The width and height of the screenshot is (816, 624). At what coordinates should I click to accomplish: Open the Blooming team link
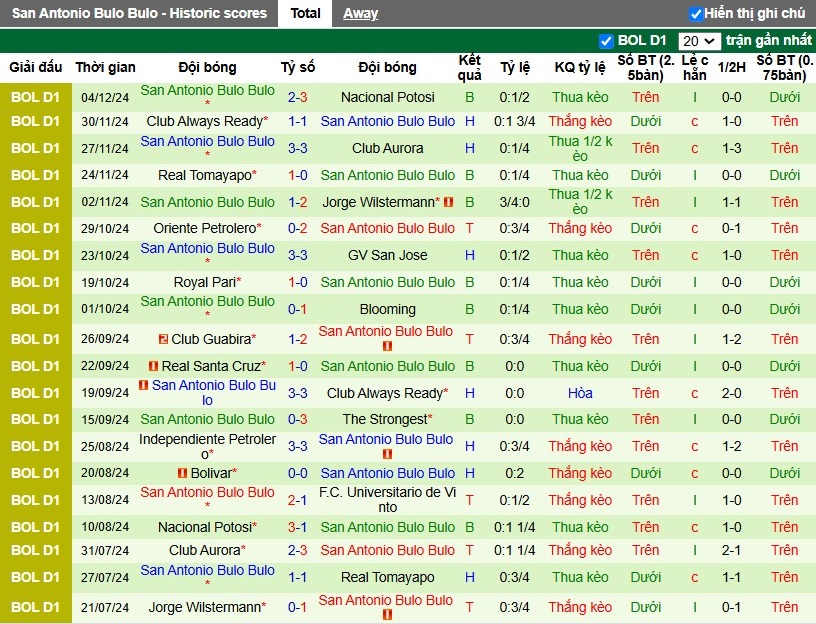[x=388, y=310]
